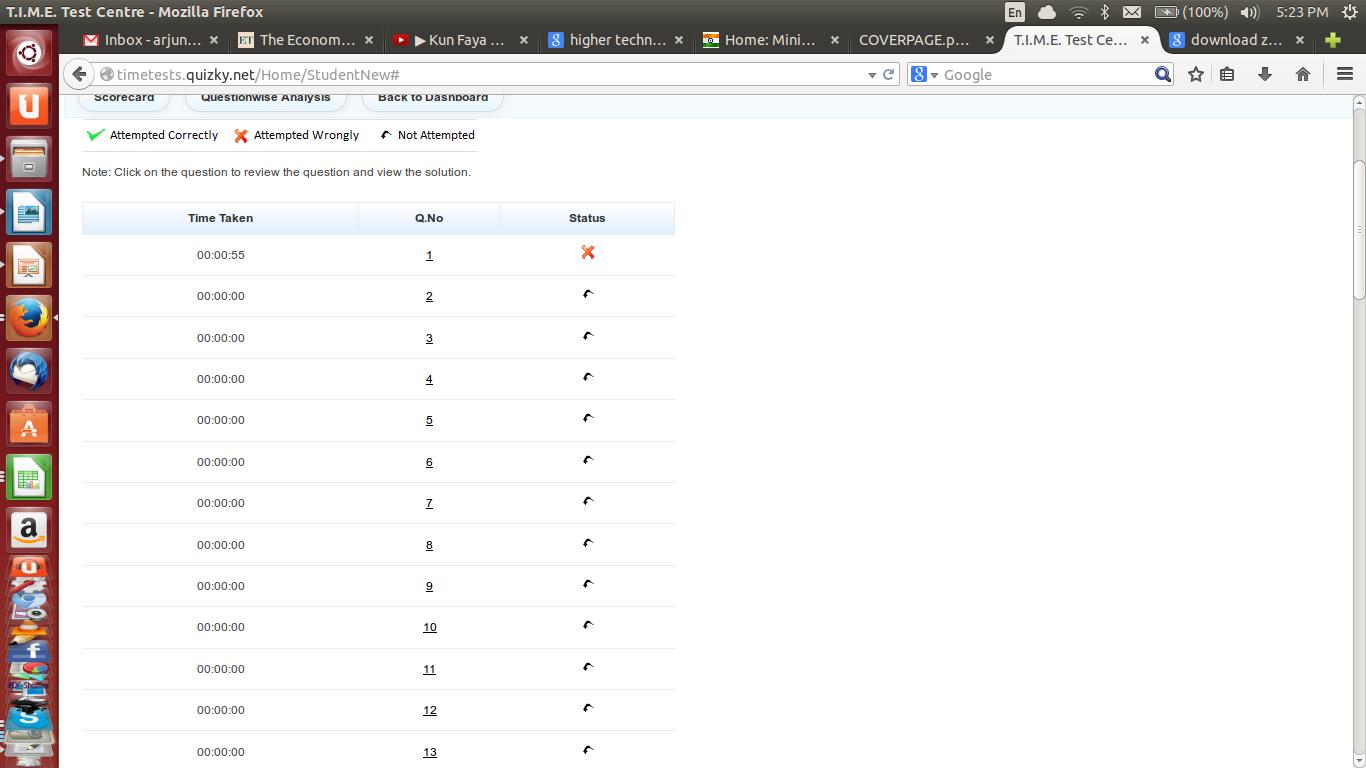Reload the page with the refresh icon
This screenshot has width=1366, height=768.
click(x=888, y=75)
